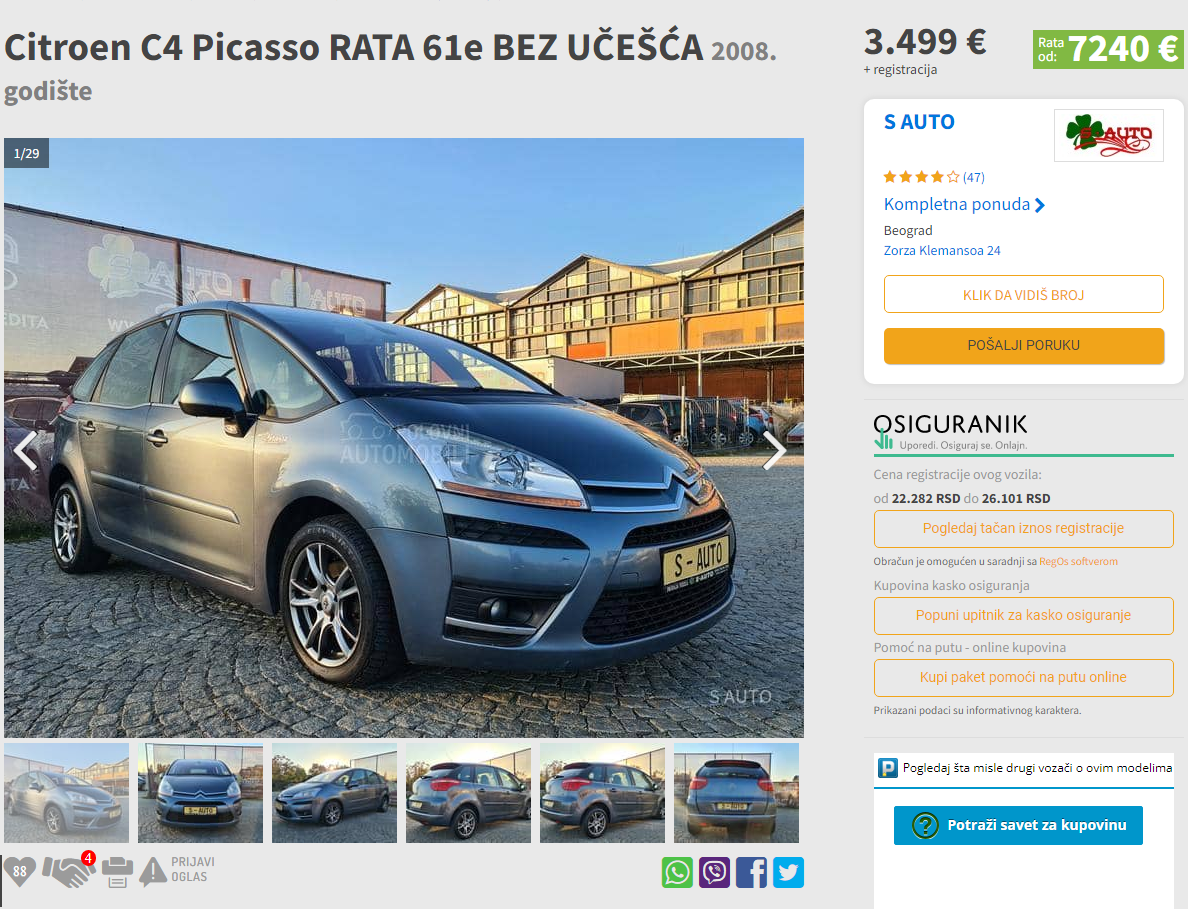
Task: Click the handshake offers icon
Action: click(68, 870)
